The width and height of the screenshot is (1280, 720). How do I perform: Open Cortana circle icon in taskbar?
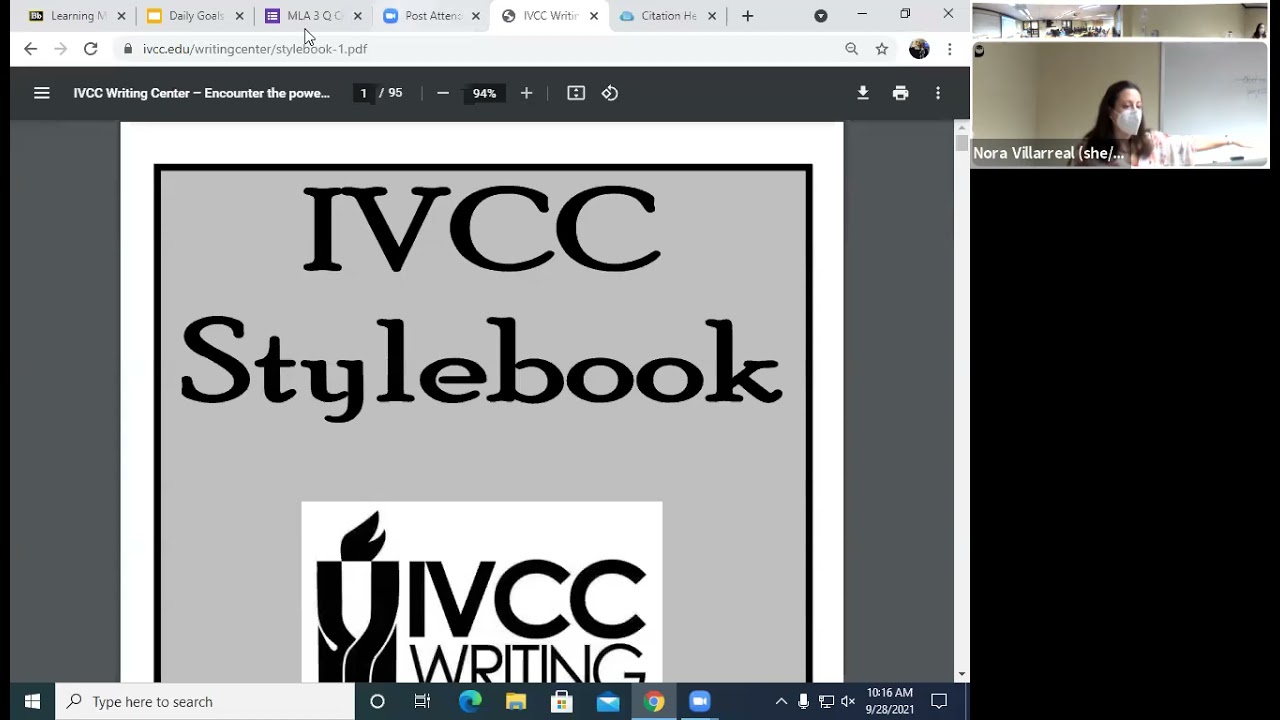(377, 701)
